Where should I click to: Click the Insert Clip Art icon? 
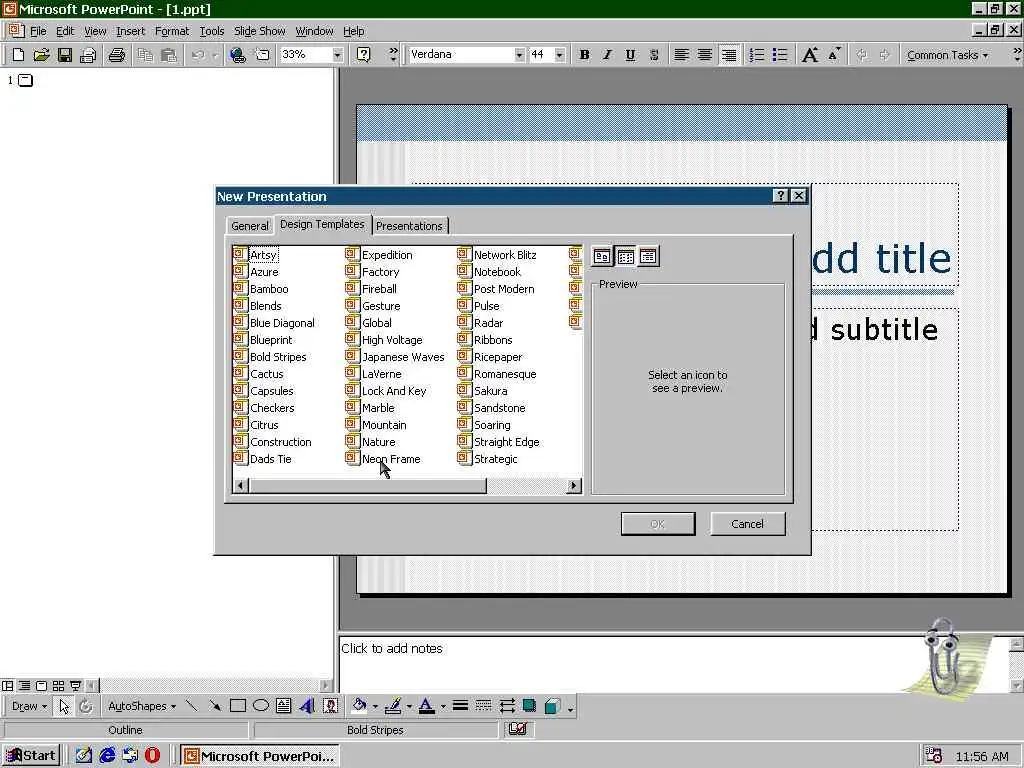(330, 706)
